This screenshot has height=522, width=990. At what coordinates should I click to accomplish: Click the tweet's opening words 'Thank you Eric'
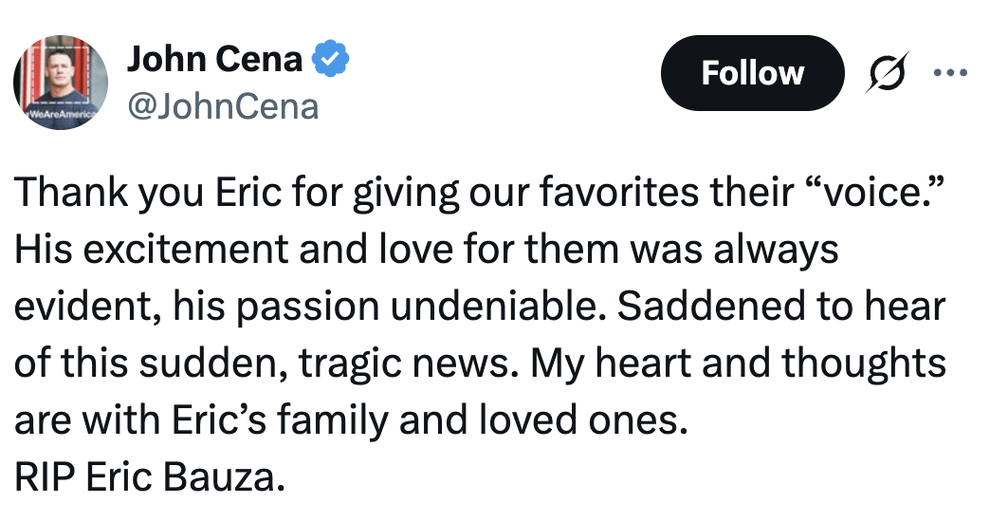[x=147, y=192]
